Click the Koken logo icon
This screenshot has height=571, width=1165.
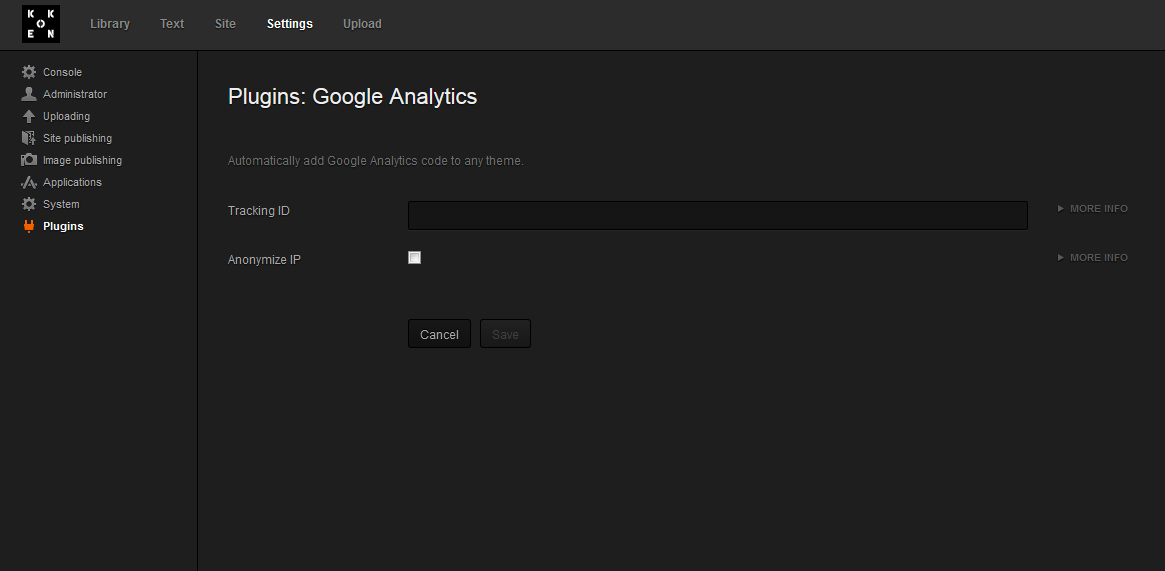coord(41,24)
